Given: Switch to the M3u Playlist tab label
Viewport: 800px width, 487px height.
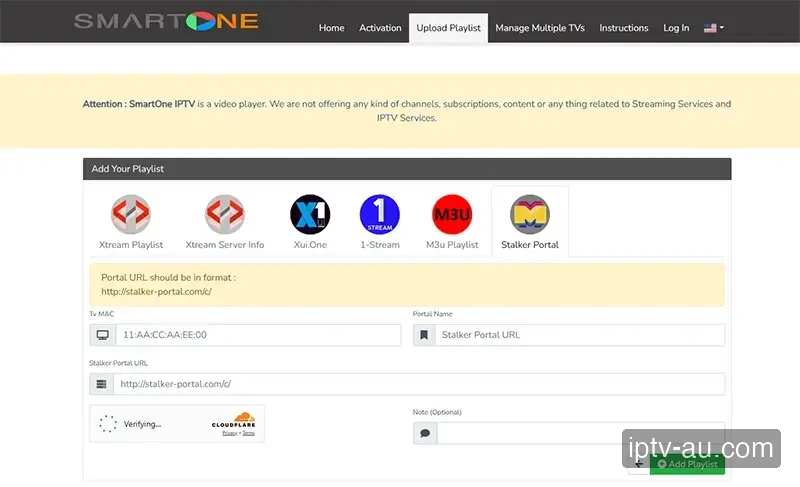Looking at the screenshot, I should [452, 245].
